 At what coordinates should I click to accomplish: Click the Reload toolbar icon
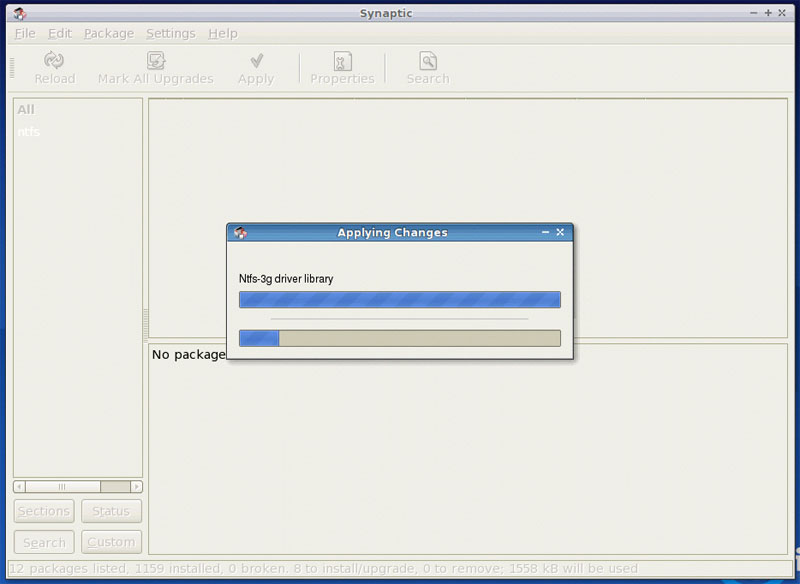54,60
